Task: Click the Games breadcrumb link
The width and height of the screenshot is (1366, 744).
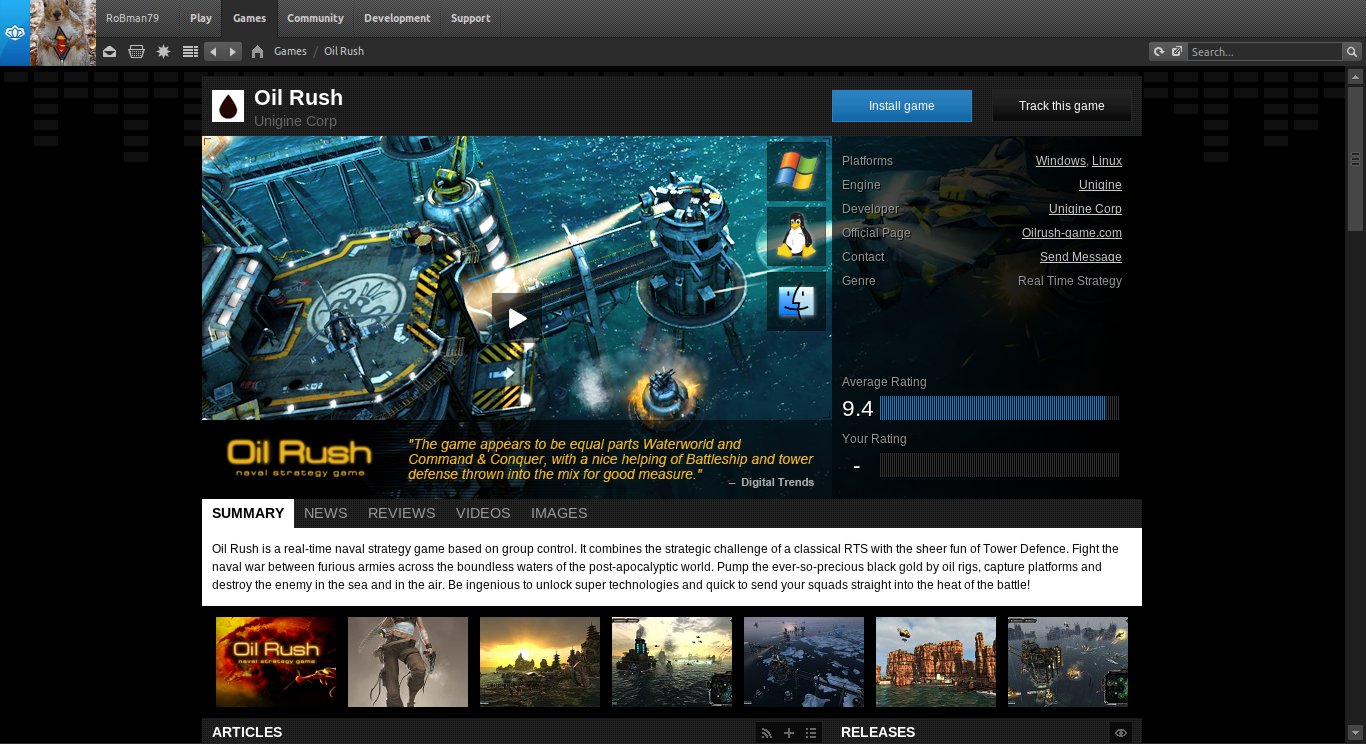Action: 290,51
